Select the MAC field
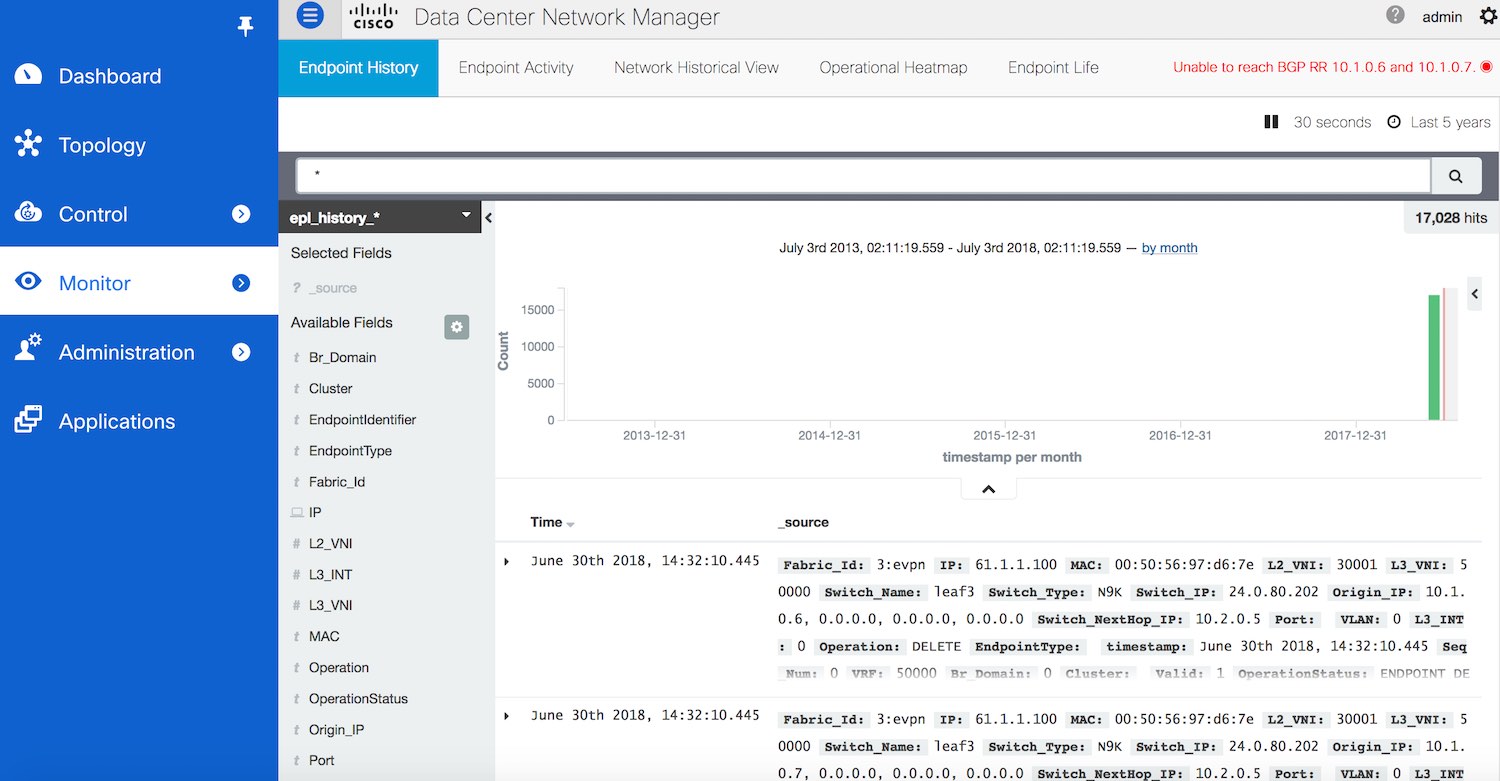The image size is (1500, 781). tap(324, 636)
